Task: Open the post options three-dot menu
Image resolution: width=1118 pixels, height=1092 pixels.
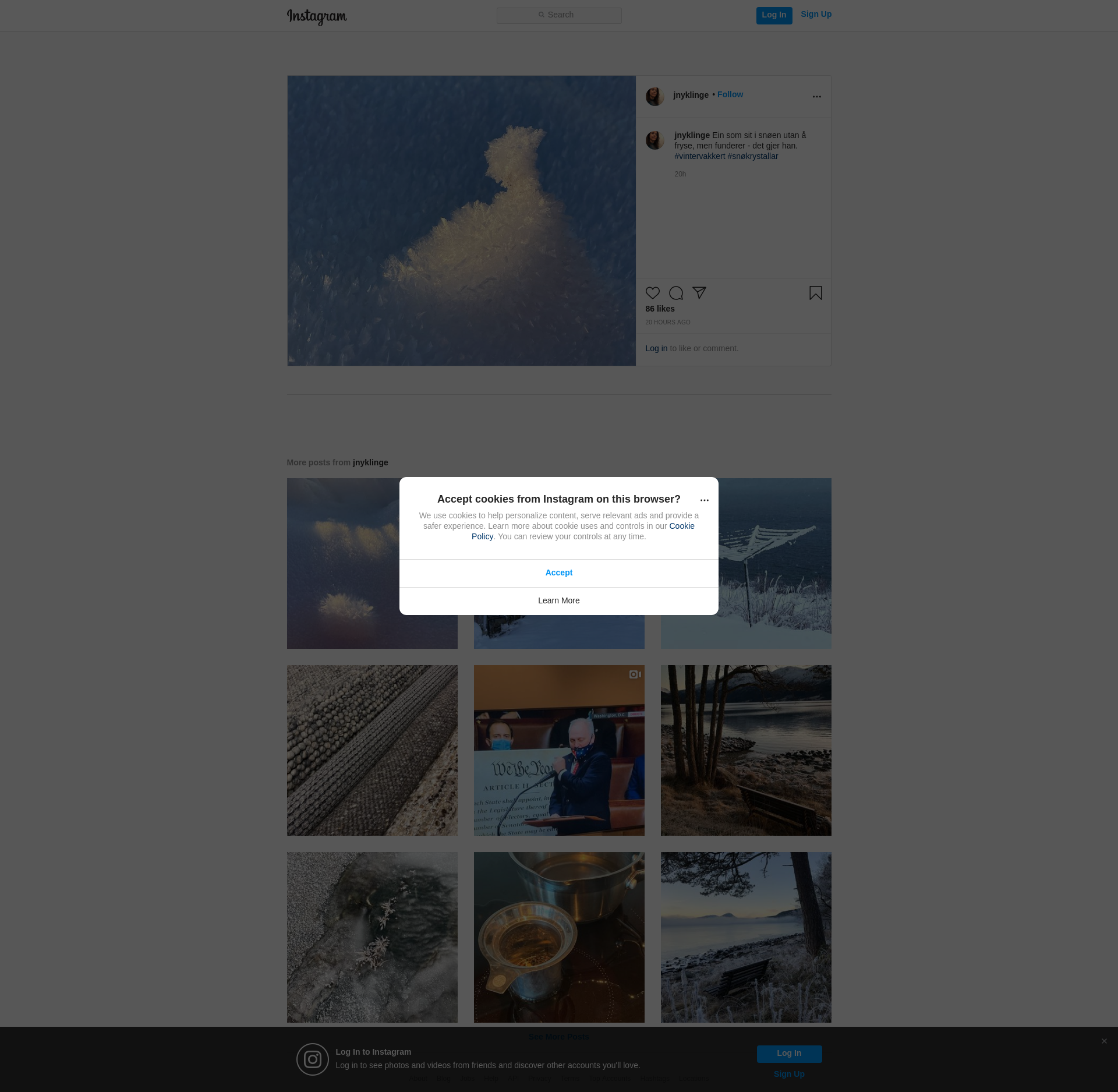Action: coord(816,97)
